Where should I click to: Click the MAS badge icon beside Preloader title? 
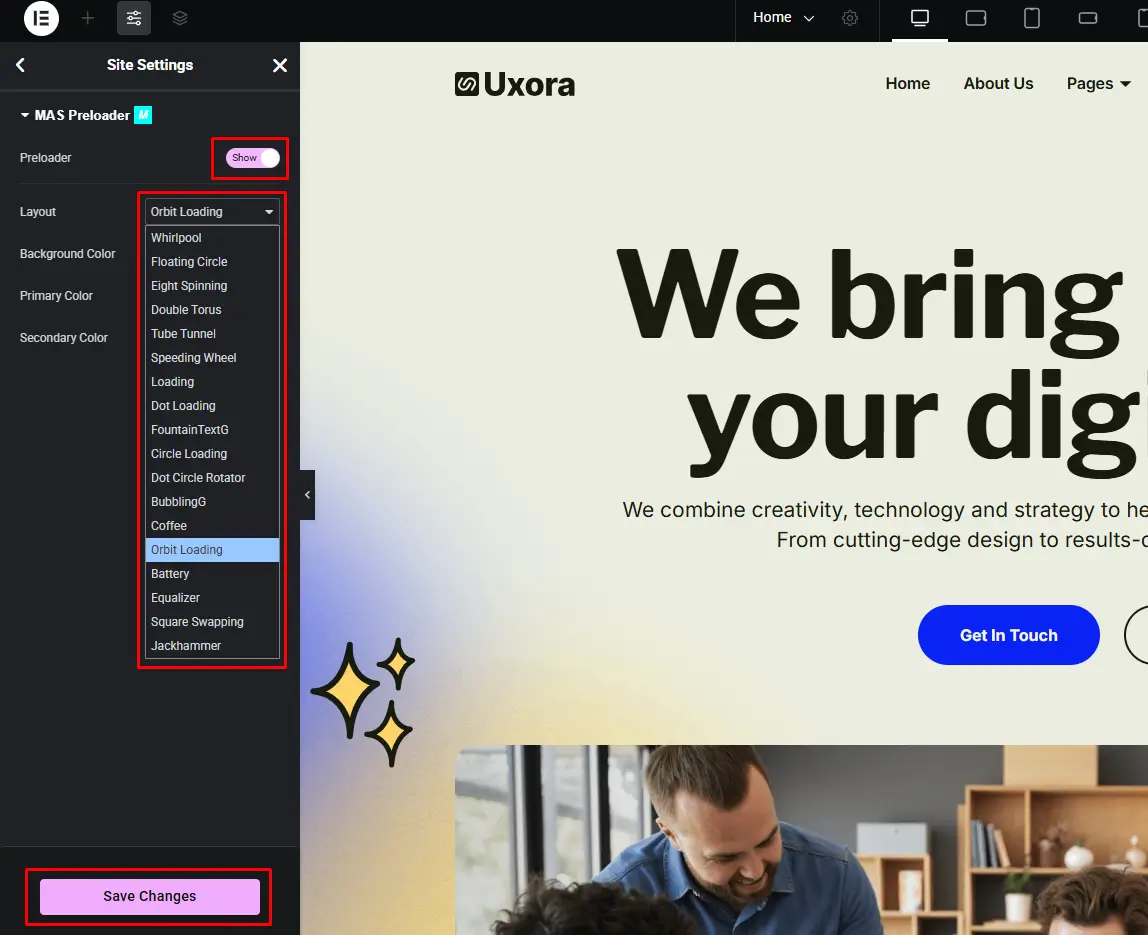(143, 115)
